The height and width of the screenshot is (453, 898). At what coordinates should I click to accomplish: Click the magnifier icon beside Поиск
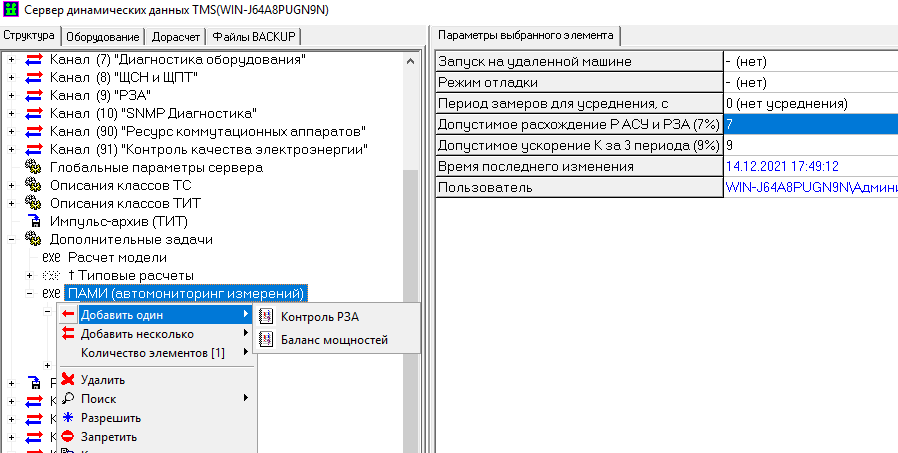68,399
